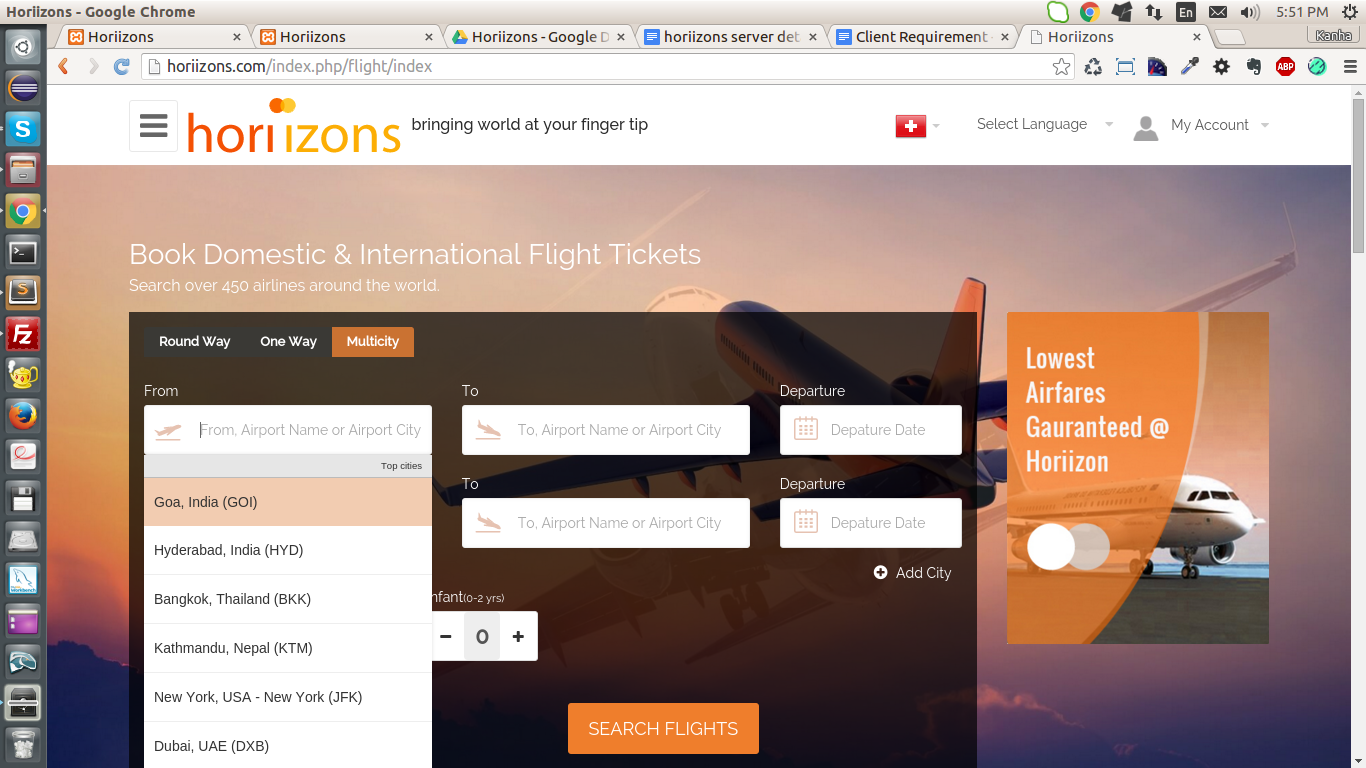Open the En keyboard language indicator

[1185, 12]
